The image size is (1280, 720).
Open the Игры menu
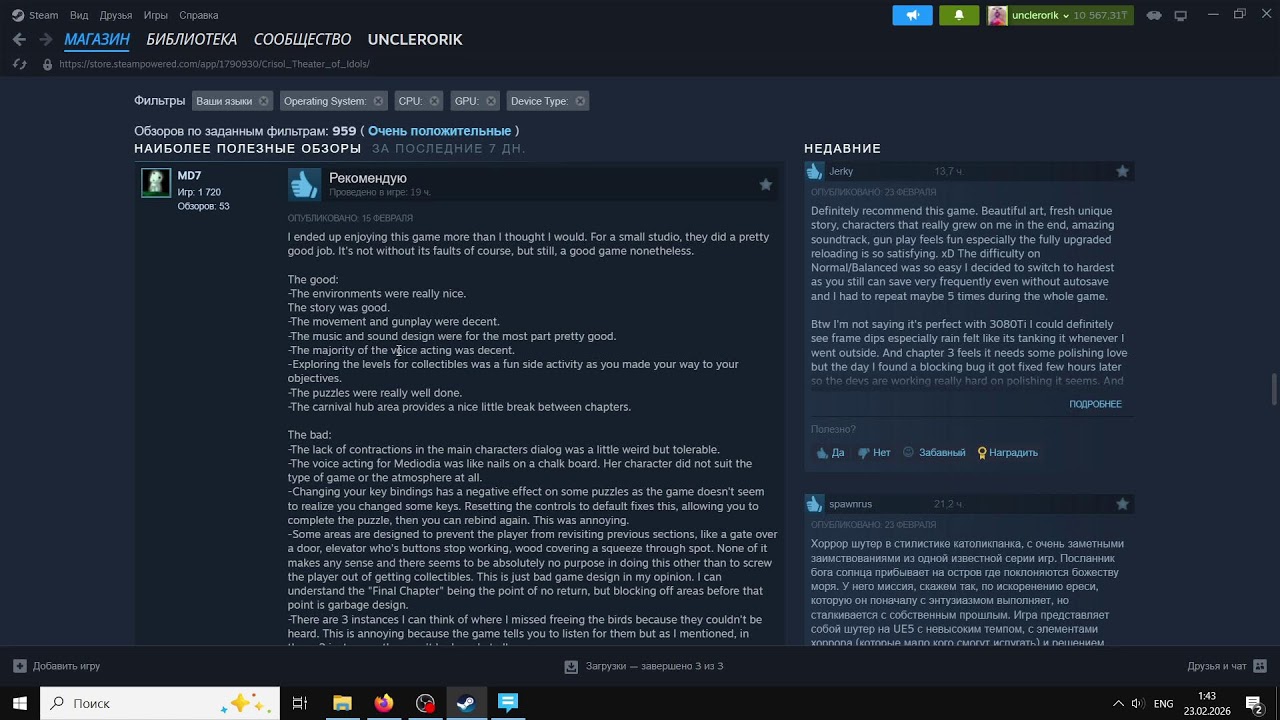155,15
